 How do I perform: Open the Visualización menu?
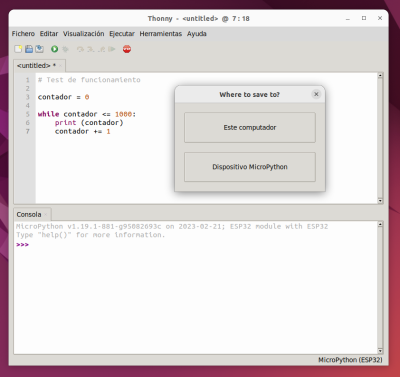[84, 34]
